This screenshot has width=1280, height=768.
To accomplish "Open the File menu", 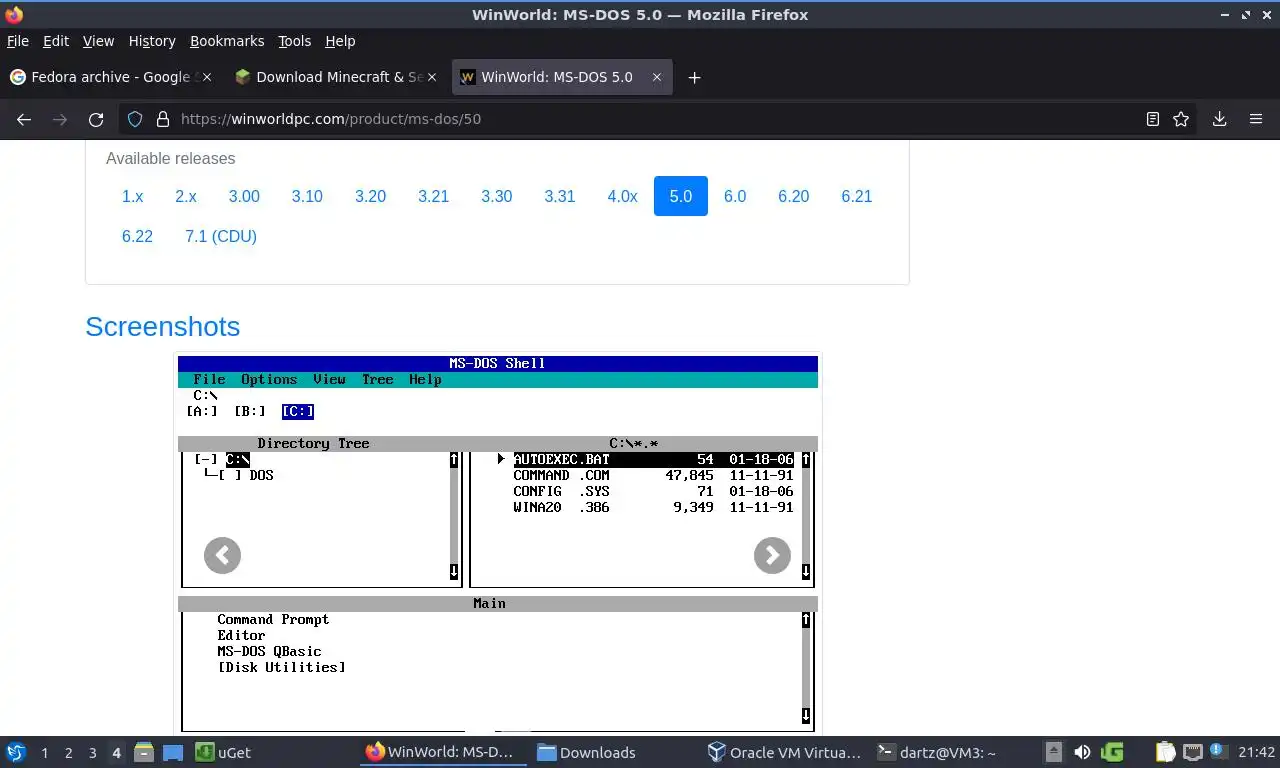I will click(18, 41).
